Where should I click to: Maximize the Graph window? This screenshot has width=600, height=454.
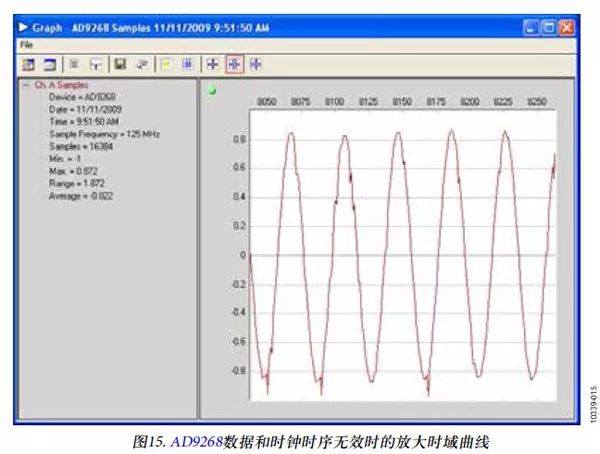(x=549, y=28)
